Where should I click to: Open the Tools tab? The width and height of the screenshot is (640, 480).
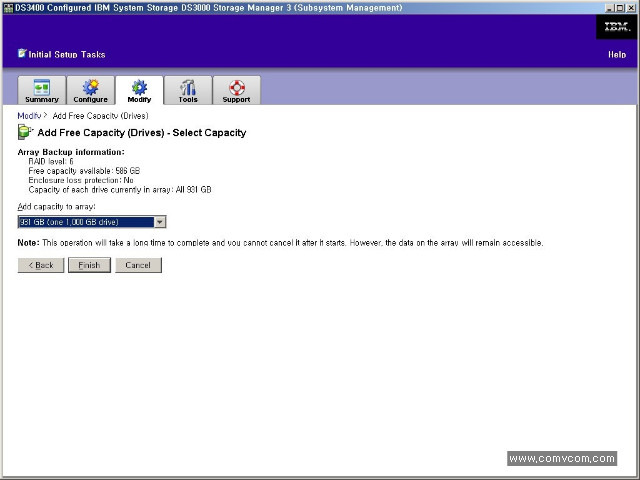188,90
